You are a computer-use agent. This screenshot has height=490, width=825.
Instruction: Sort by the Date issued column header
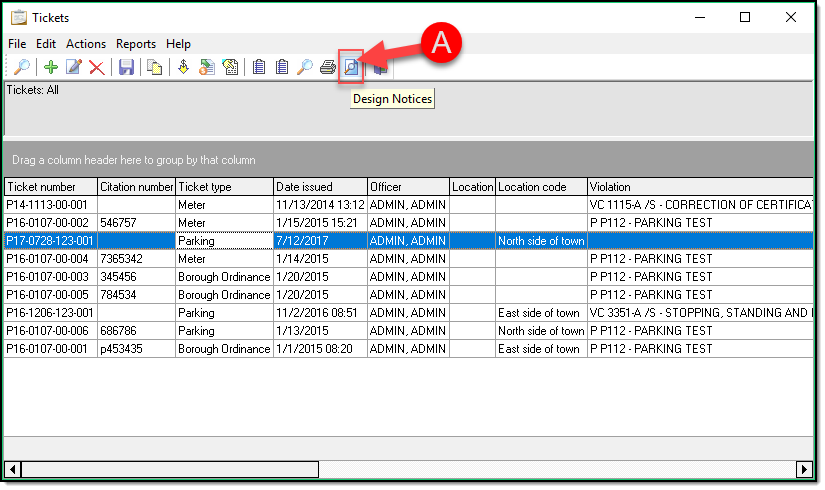coord(319,187)
